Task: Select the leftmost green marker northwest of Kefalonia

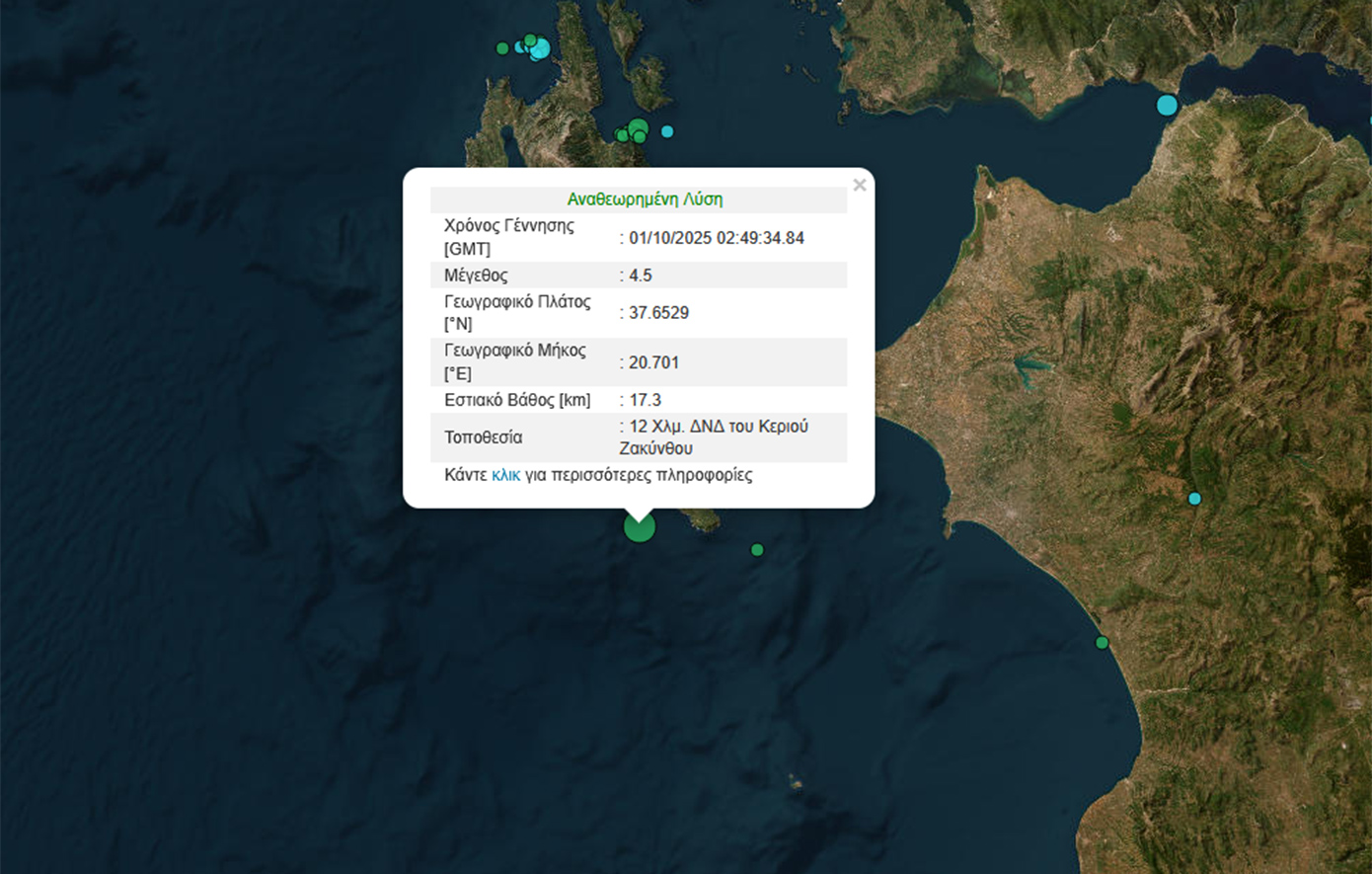Action: click(x=502, y=48)
